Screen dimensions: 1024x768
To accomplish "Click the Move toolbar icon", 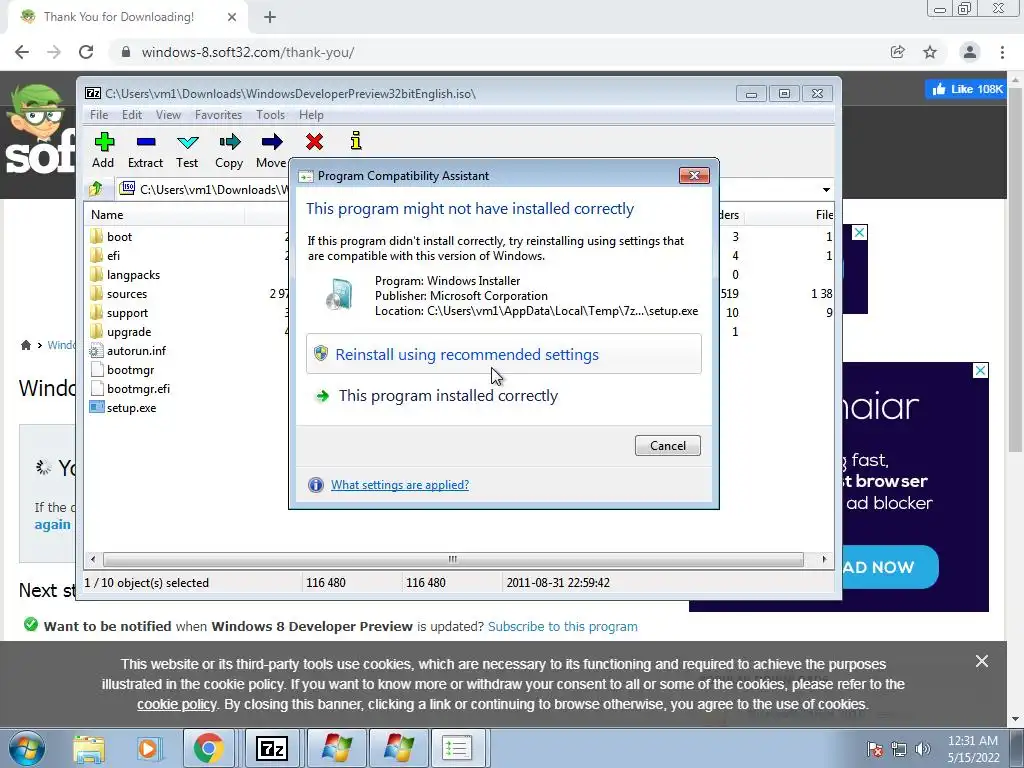I will [272, 150].
